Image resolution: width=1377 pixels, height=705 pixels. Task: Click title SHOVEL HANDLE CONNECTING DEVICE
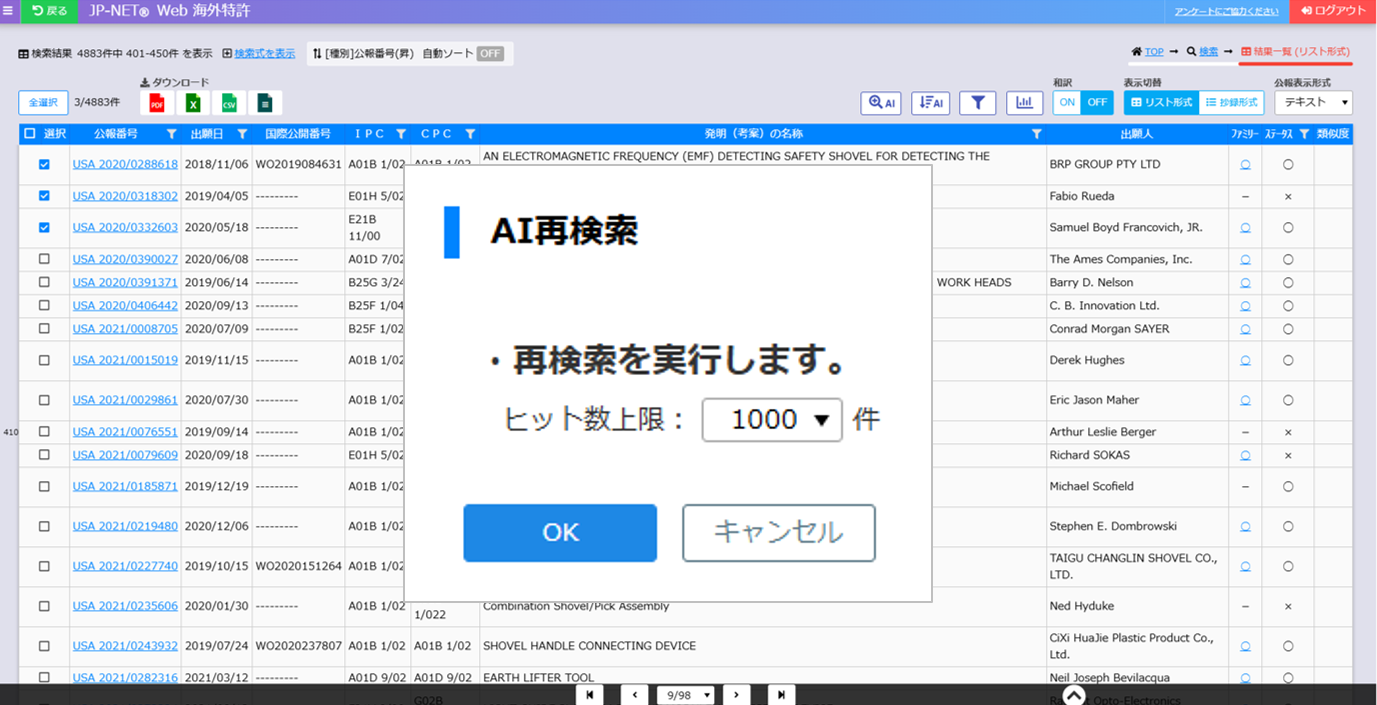pyautogui.click(x=589, y=646)
